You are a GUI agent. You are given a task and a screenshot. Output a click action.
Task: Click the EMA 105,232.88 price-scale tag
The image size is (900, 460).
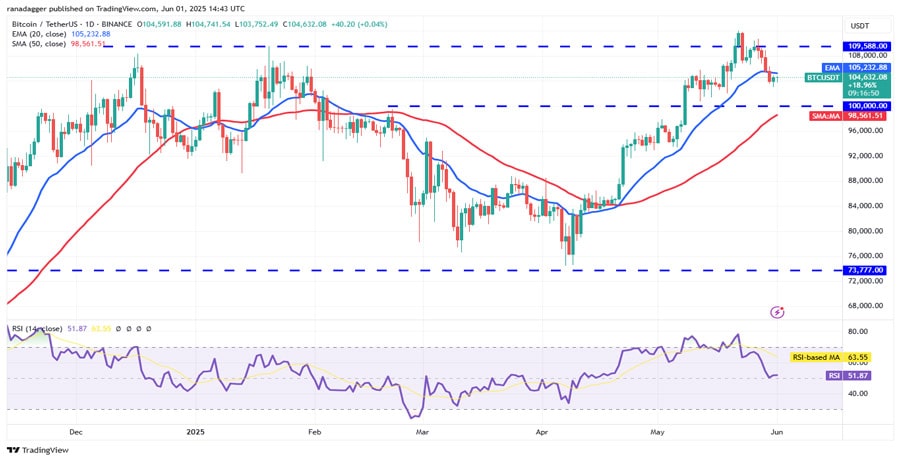pos(858,68)
